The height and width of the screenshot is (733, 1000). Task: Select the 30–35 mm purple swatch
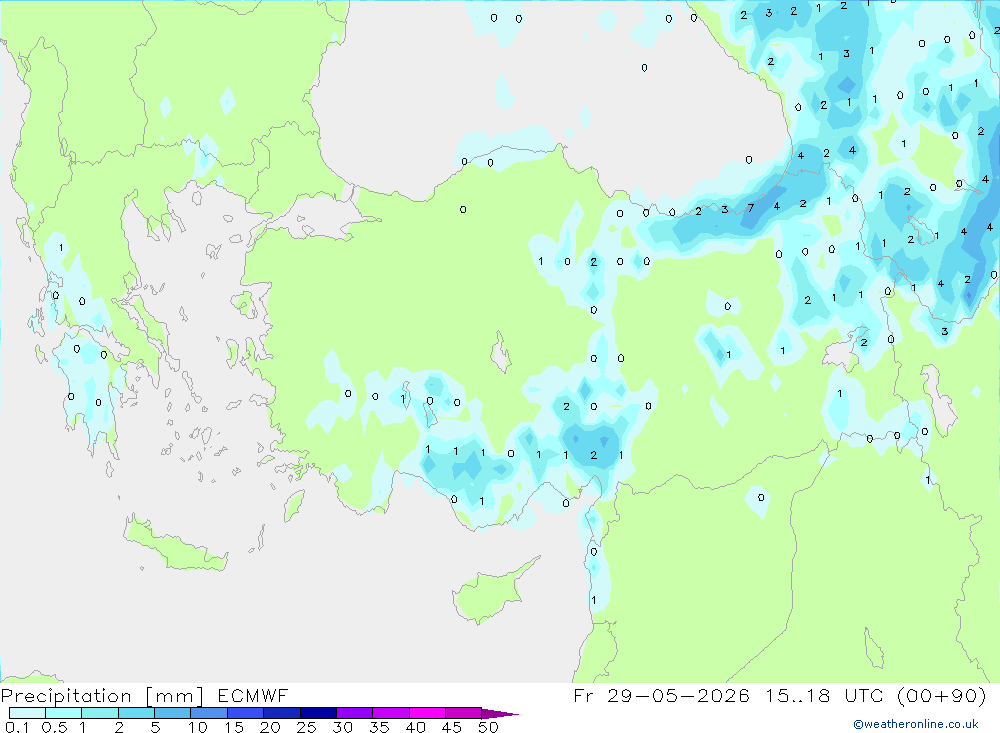click(355, 713)
